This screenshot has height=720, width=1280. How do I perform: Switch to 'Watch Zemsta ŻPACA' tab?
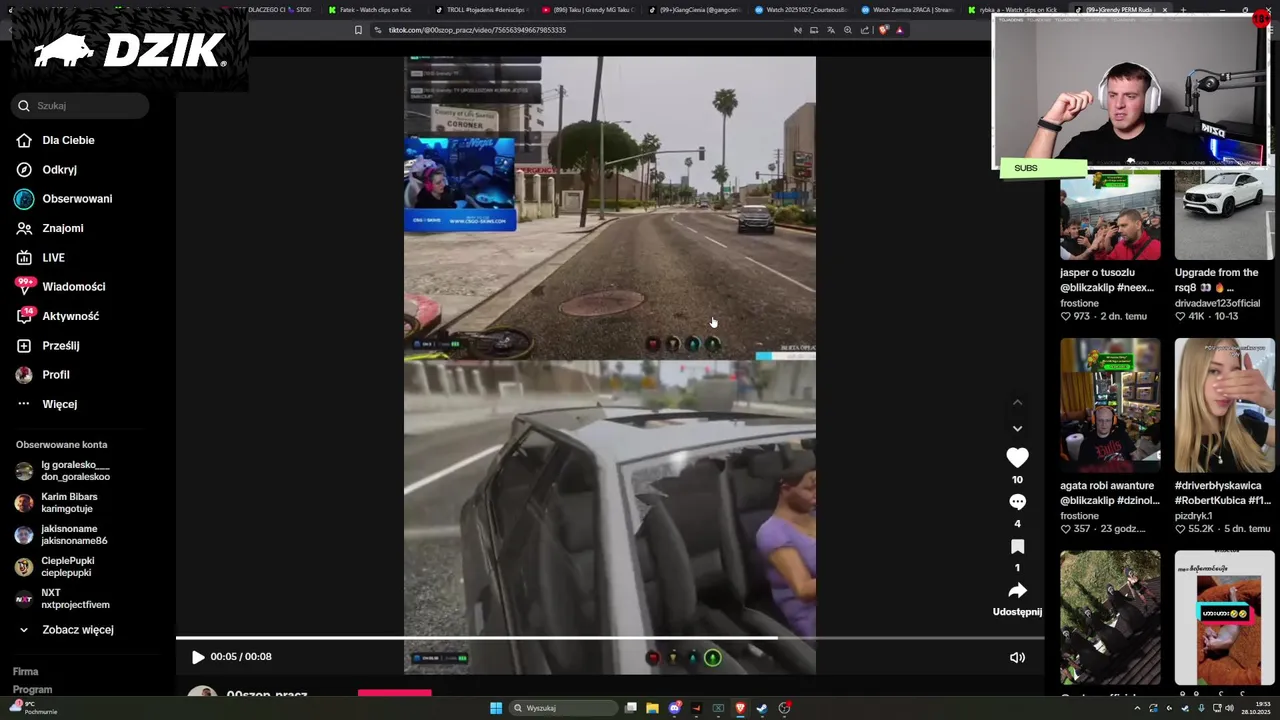pos(907,10)
